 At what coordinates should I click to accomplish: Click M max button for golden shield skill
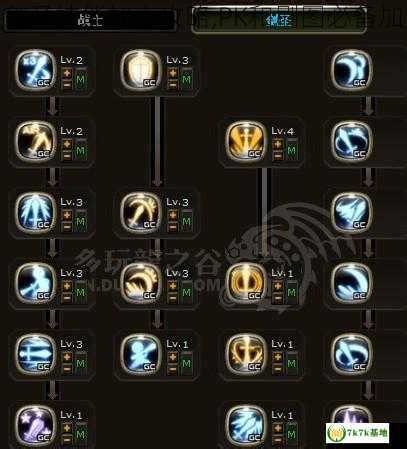pyautogui.click(x=187, y=79)
